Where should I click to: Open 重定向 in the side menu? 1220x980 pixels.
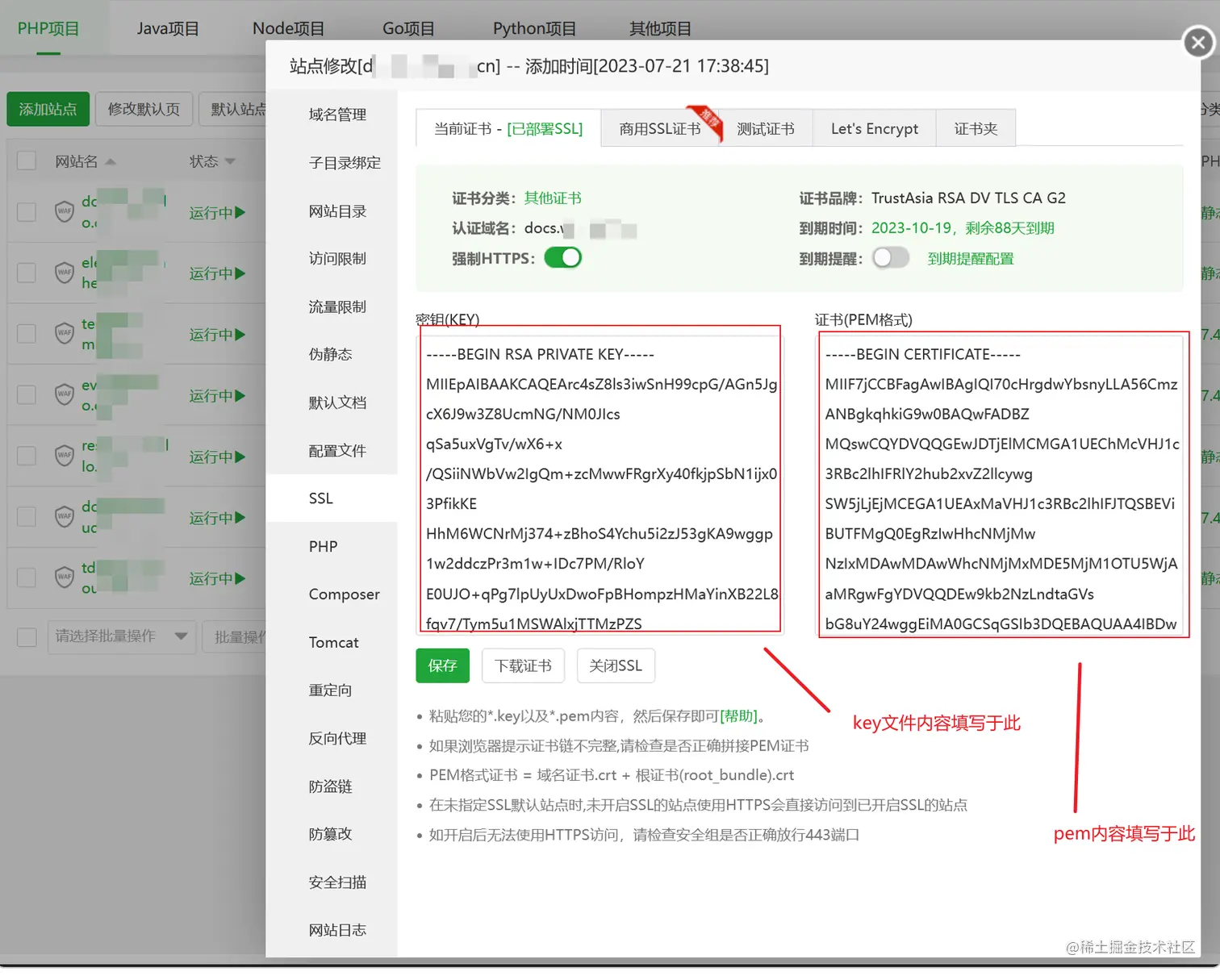click(x=330, y=690)
